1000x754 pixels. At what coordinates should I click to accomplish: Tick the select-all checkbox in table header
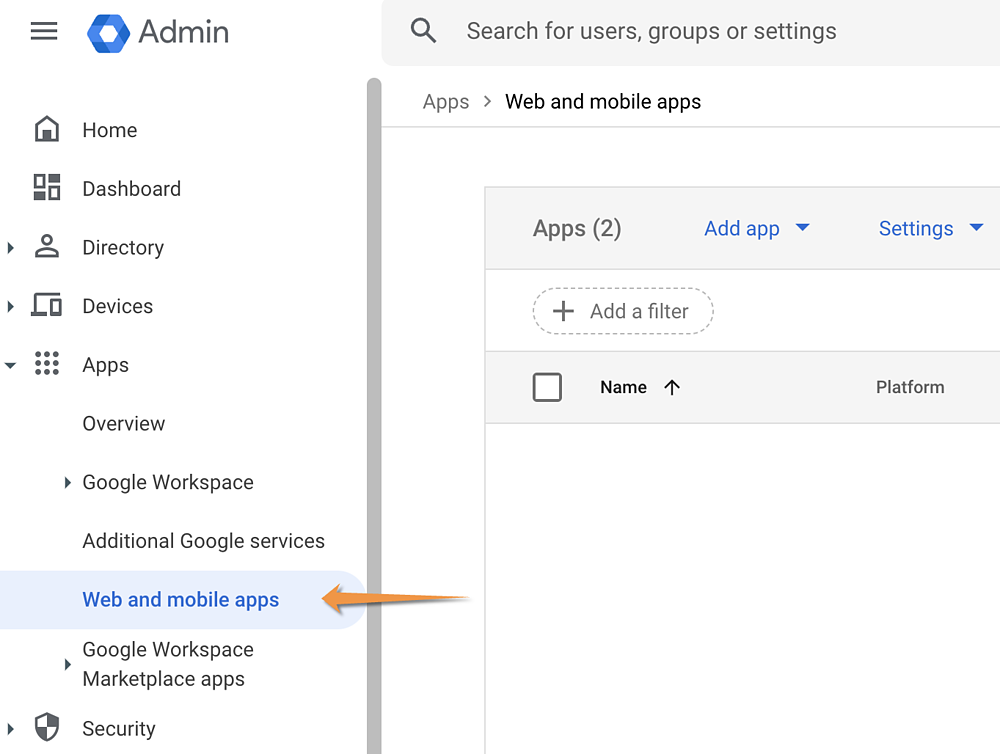pyautogui.click(x=547, y=387)
